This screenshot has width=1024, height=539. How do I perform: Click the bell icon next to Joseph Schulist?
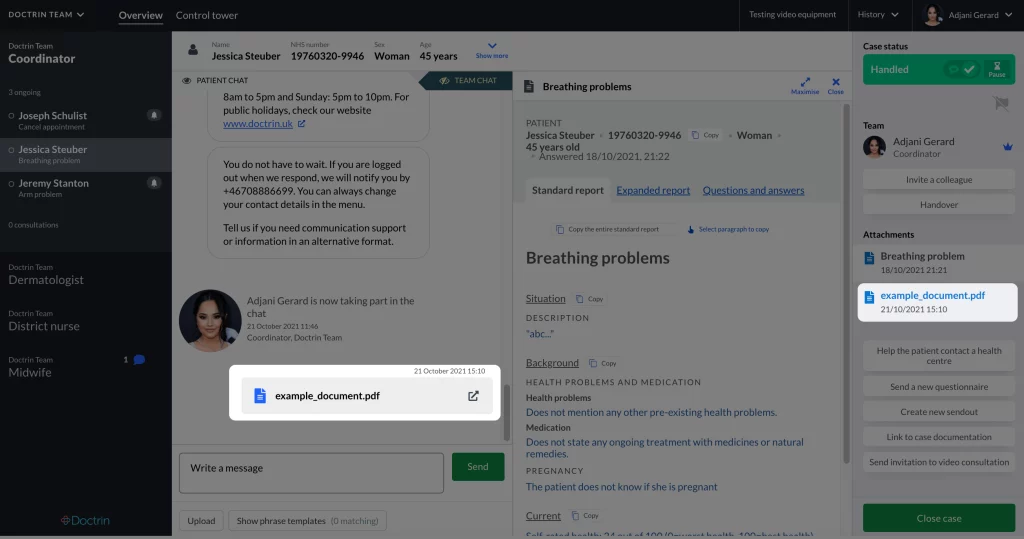[154, 115]
